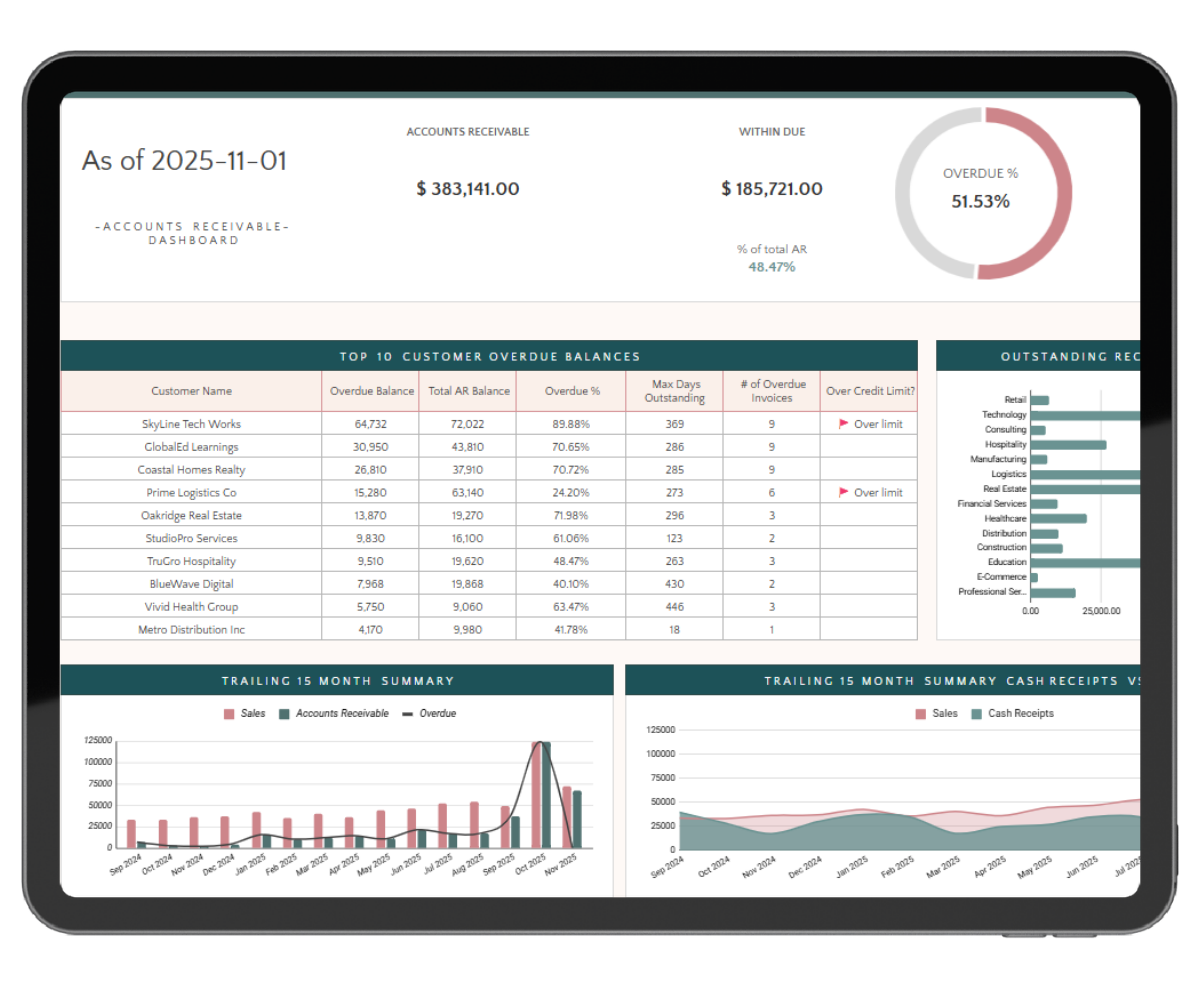
Task: Click the pink overdue arc of the donut chart
Action: point(1063,195)
